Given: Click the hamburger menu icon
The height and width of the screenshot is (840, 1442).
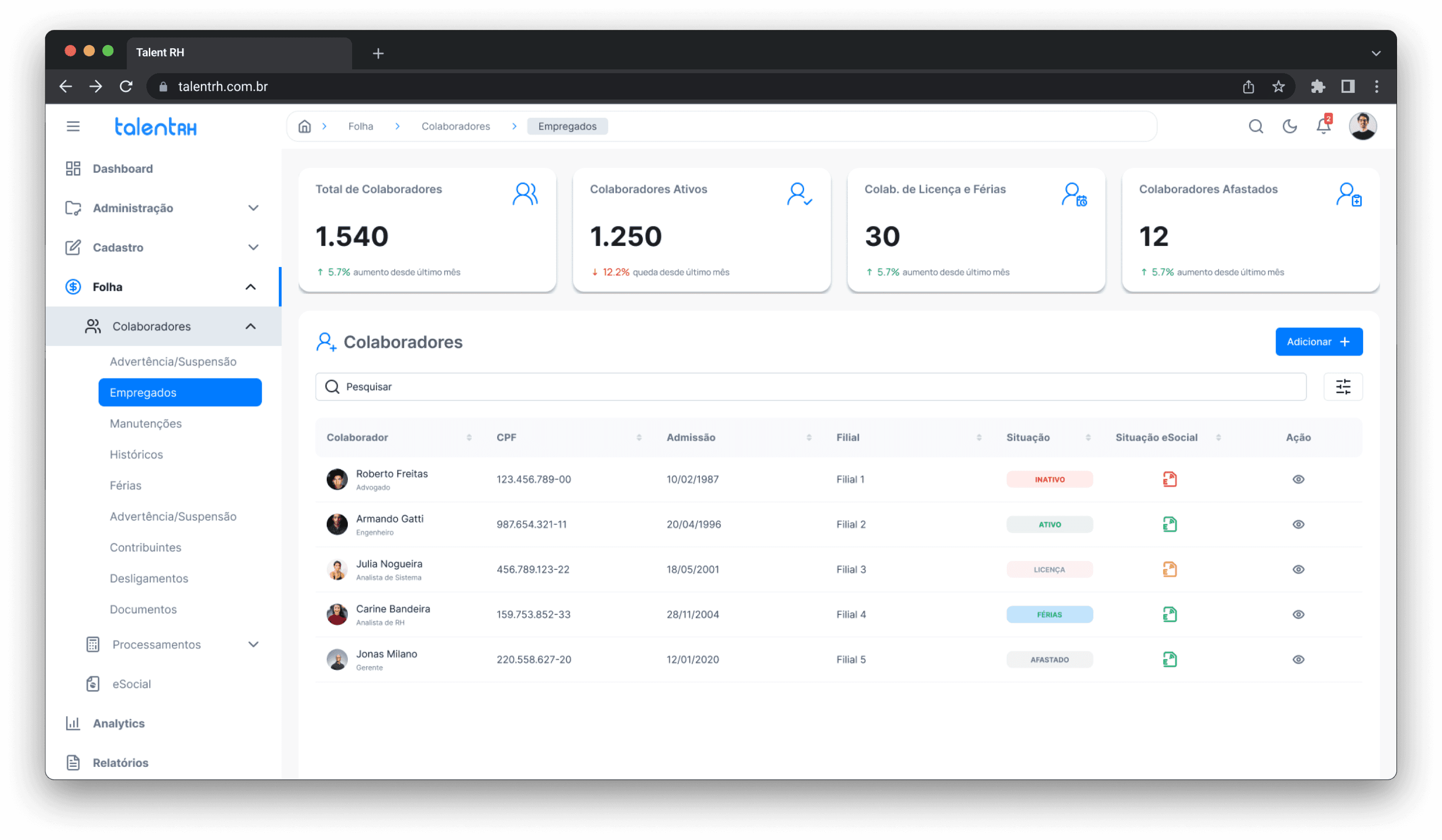Looking at the screenshot, I should (73, 126).
